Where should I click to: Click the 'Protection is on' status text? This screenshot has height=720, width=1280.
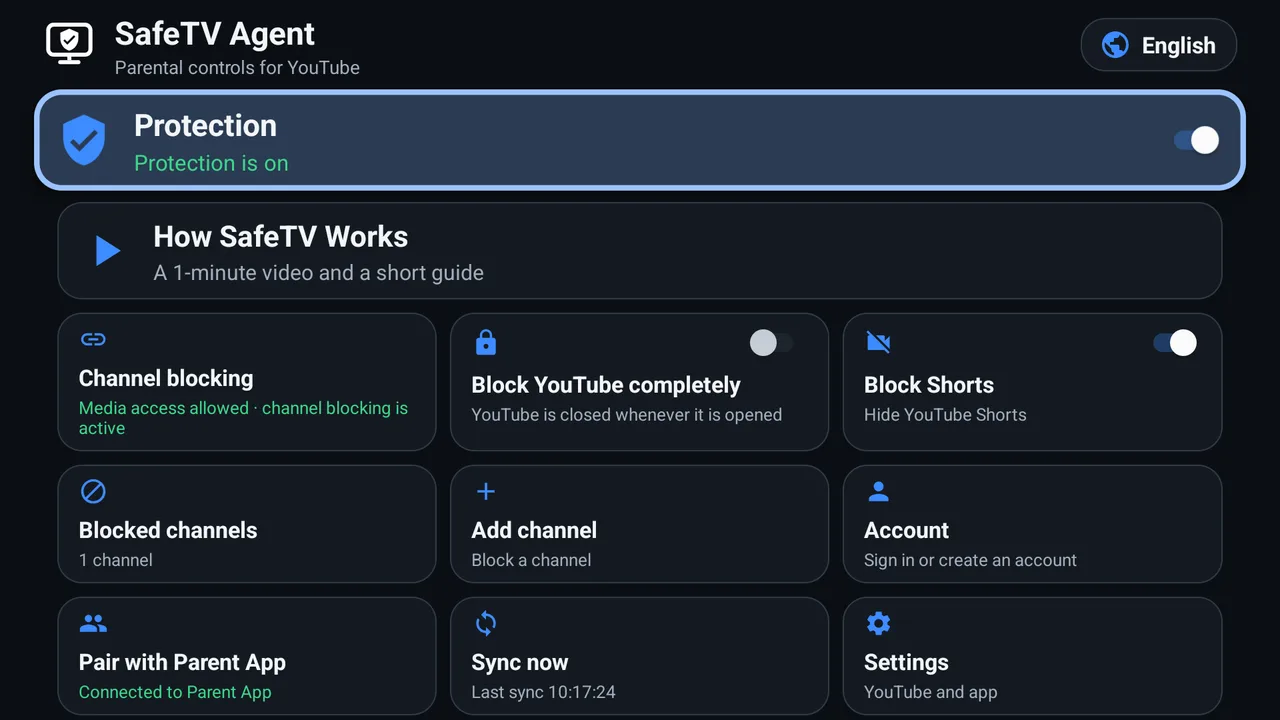211,163
